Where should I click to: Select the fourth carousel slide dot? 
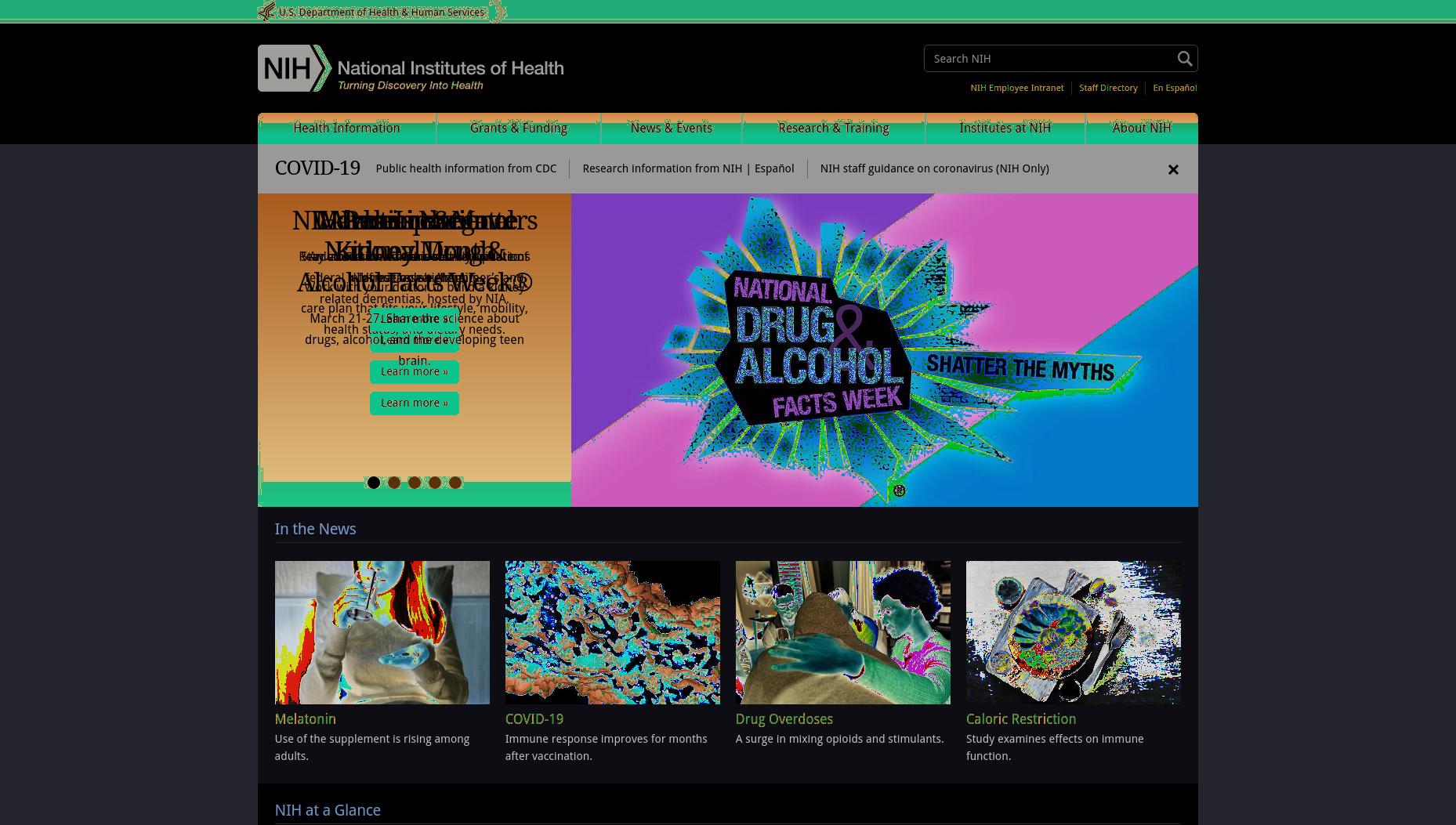coord(435,483)
